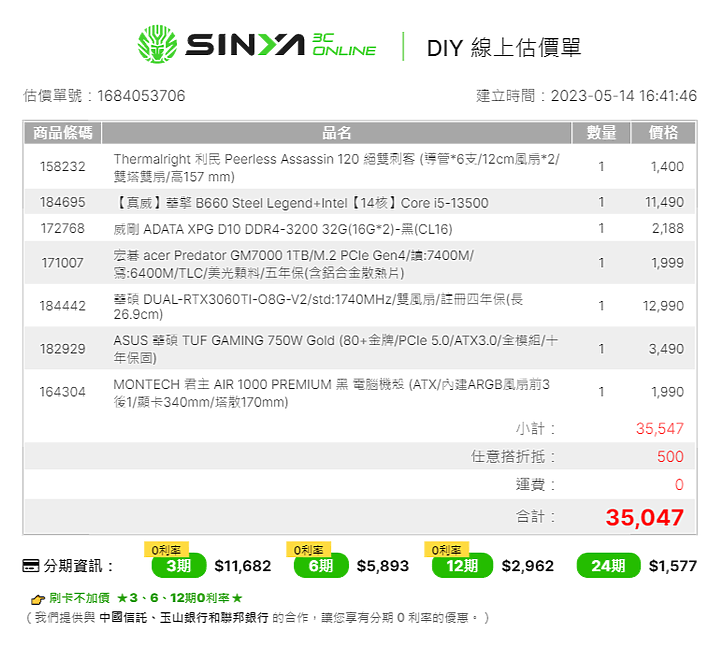Image resolution: width=720 pixels, height=647 pixels.
Task: Click the price 3,490
Action: tap(666, 349)
